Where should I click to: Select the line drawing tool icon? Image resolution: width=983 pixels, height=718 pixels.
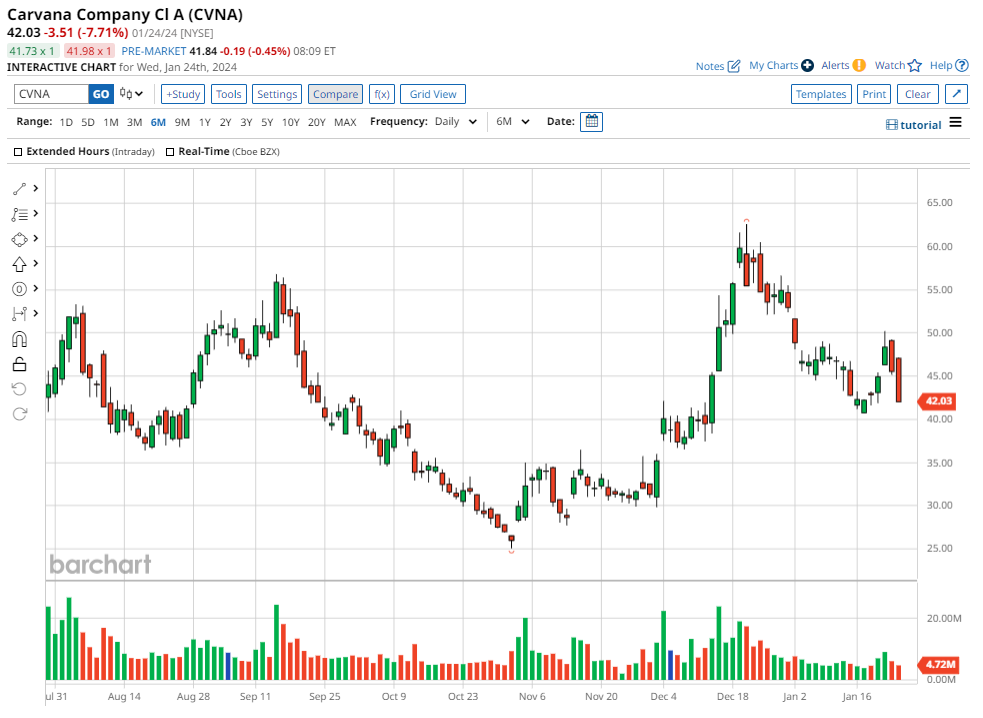click(19, 189)
